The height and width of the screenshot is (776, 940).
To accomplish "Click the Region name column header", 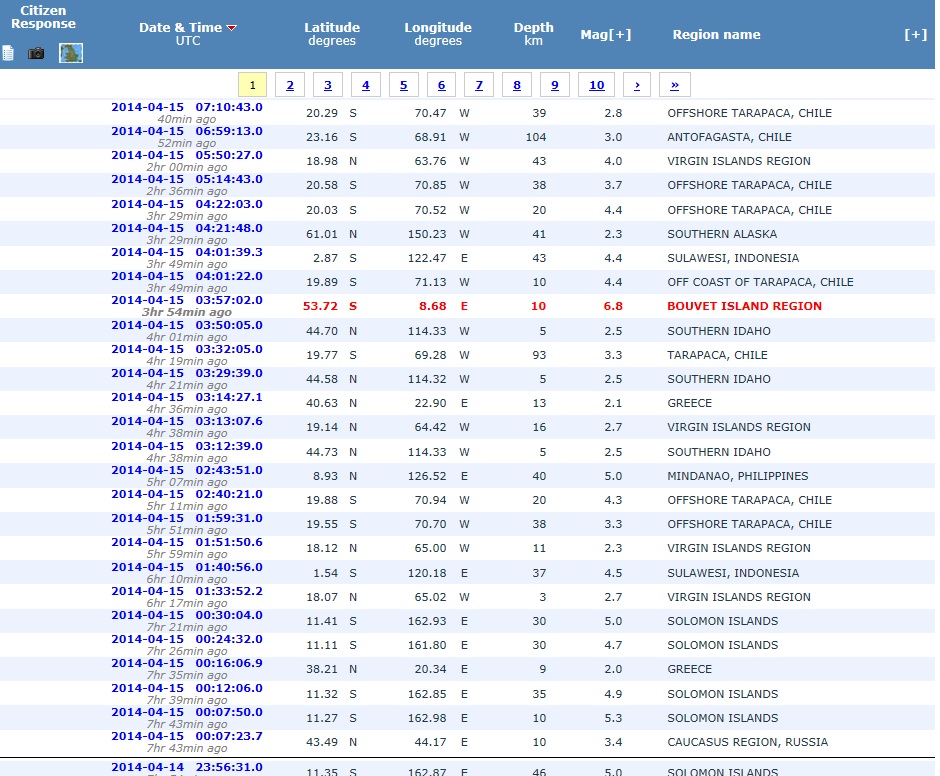I will 716,34.
